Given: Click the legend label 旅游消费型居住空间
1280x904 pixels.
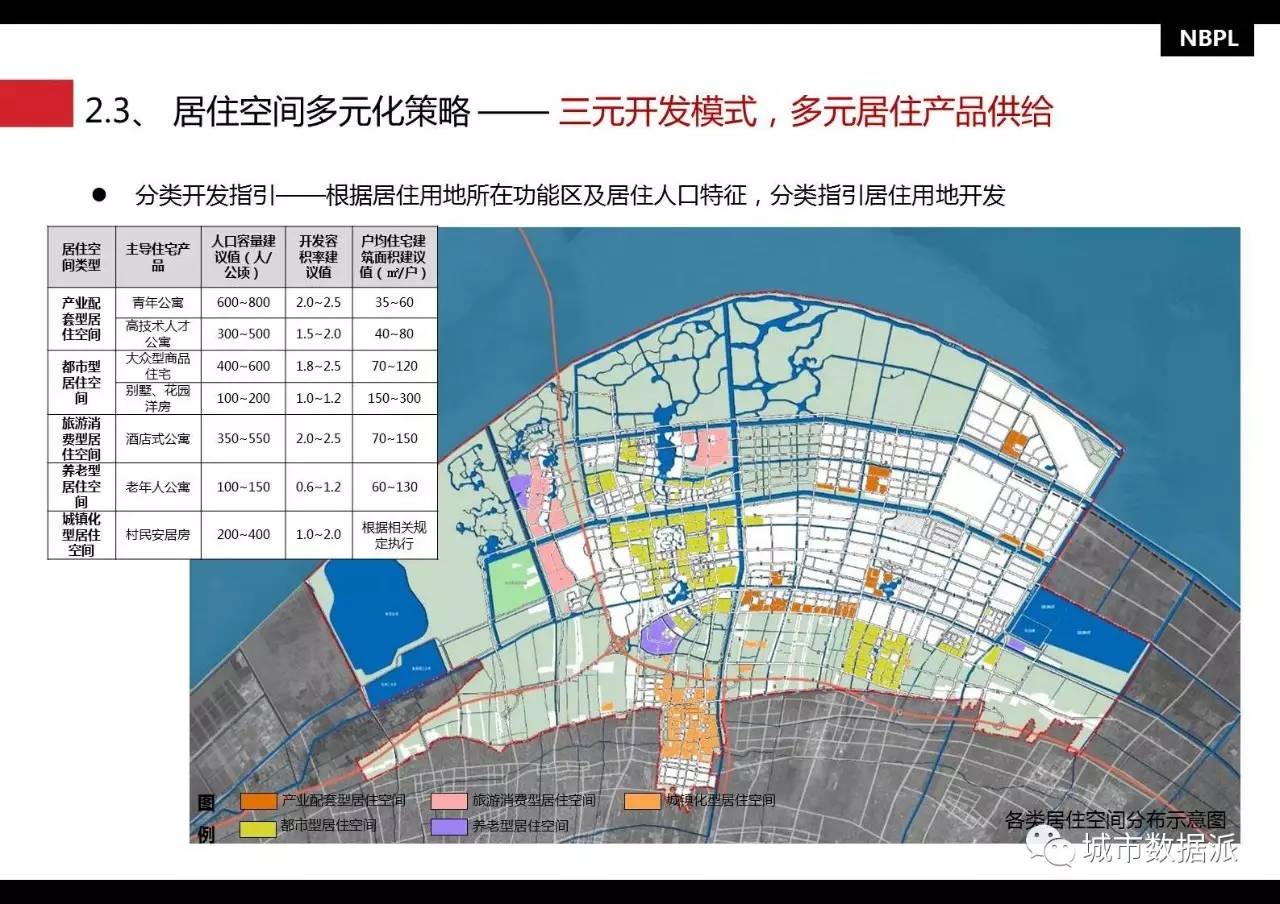Looking at the screenshot, I should click(x=534, y=801).
